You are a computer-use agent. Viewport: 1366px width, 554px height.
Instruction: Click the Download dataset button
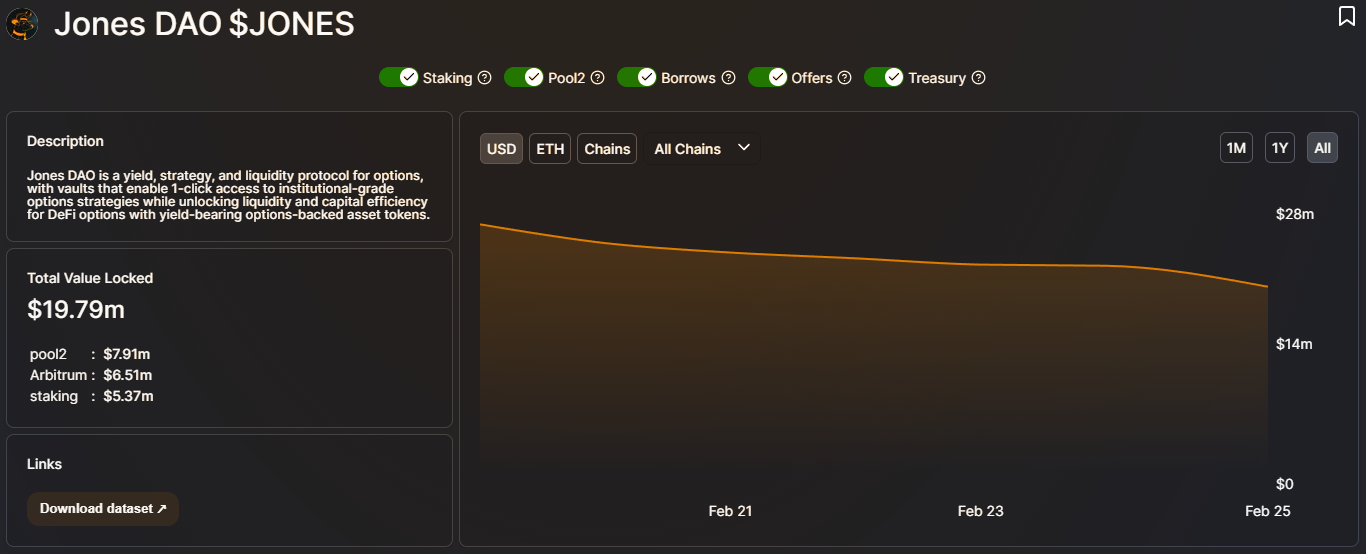click(x=103, y=508)
